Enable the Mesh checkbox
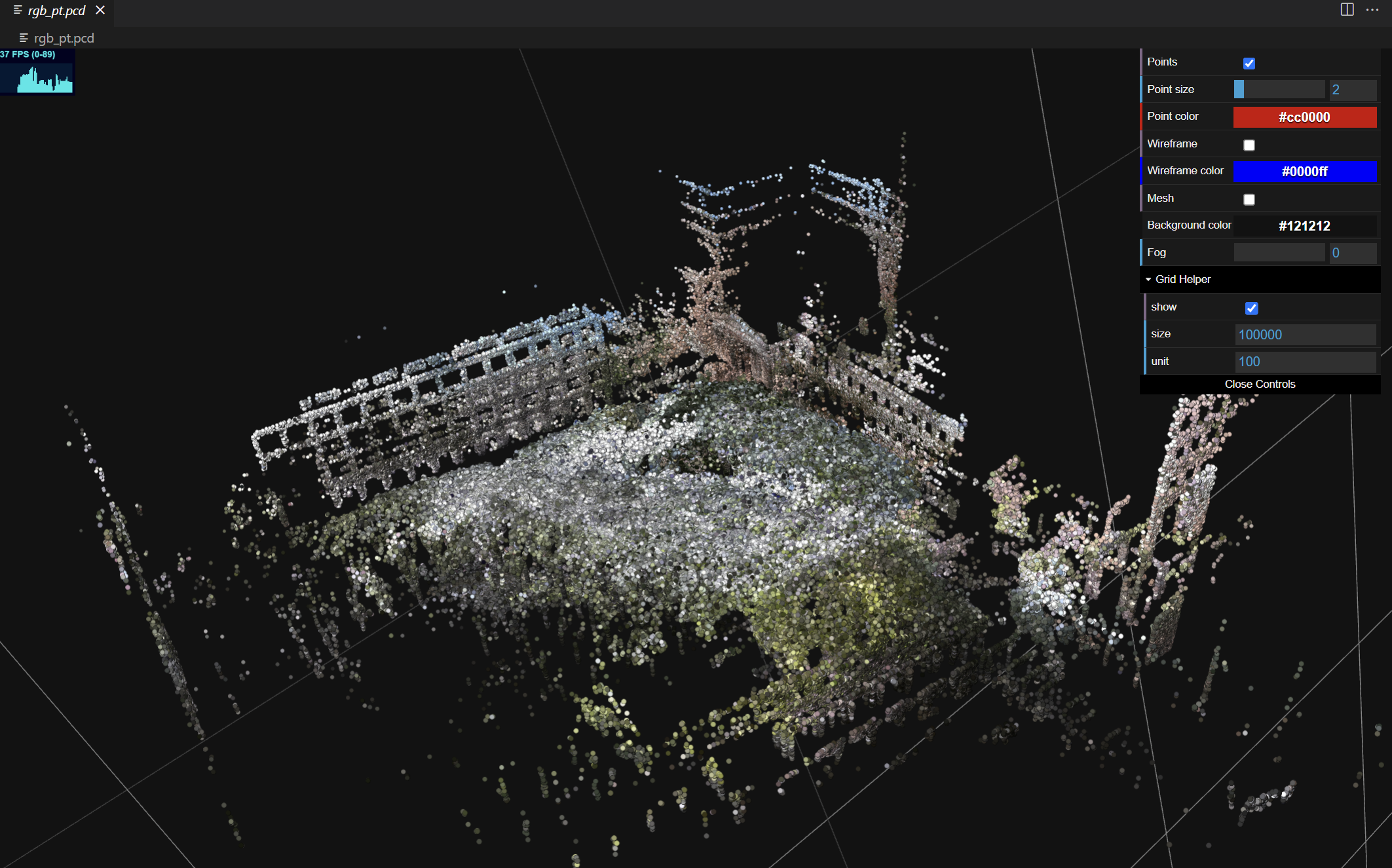The height and width of the screenshot is (868, 1392). [1249, 199]
